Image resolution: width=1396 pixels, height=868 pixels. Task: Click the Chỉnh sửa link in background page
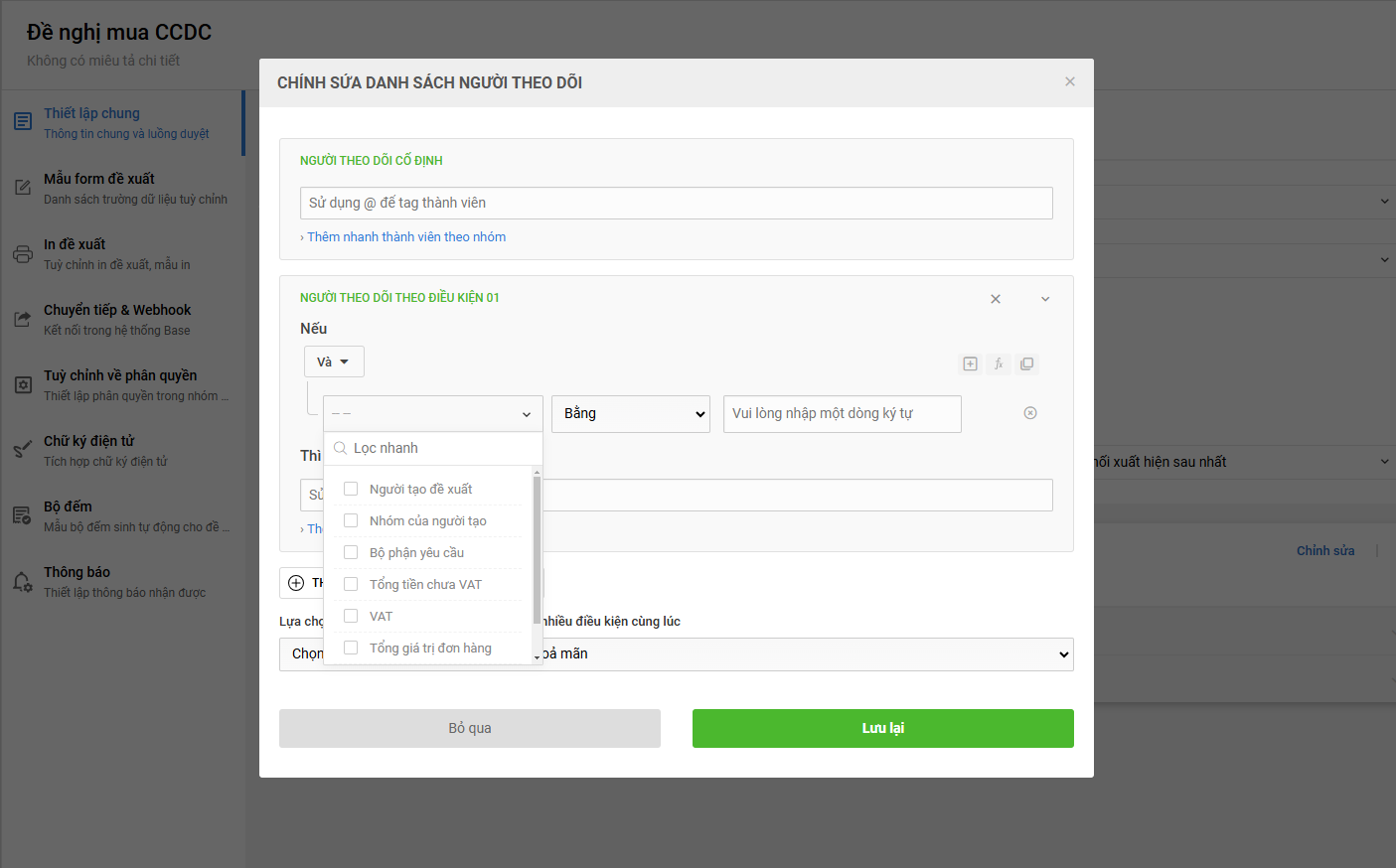click(1325, 550)
